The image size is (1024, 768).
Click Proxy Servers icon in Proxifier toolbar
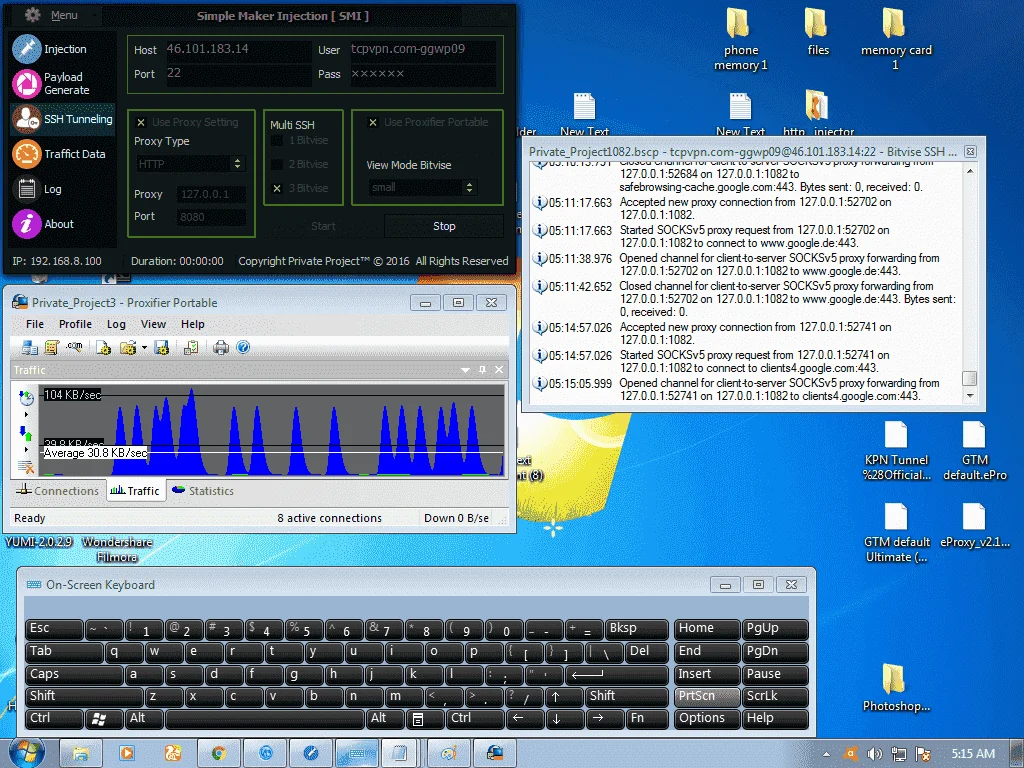[29, 347]
